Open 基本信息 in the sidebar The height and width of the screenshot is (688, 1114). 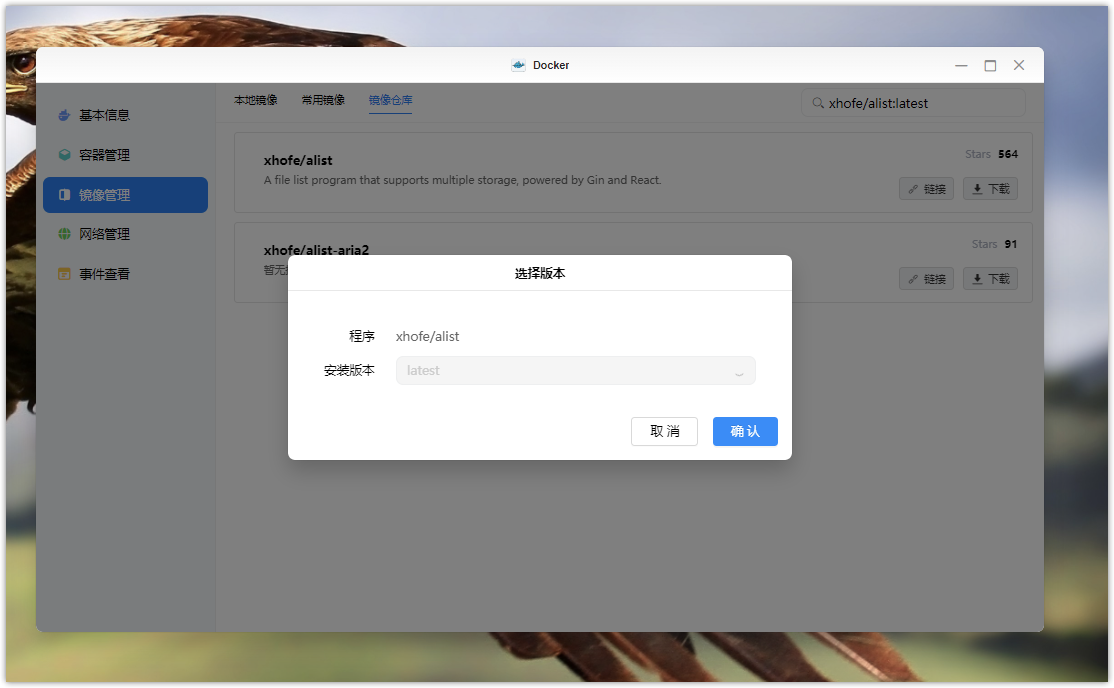pos(125,115)
